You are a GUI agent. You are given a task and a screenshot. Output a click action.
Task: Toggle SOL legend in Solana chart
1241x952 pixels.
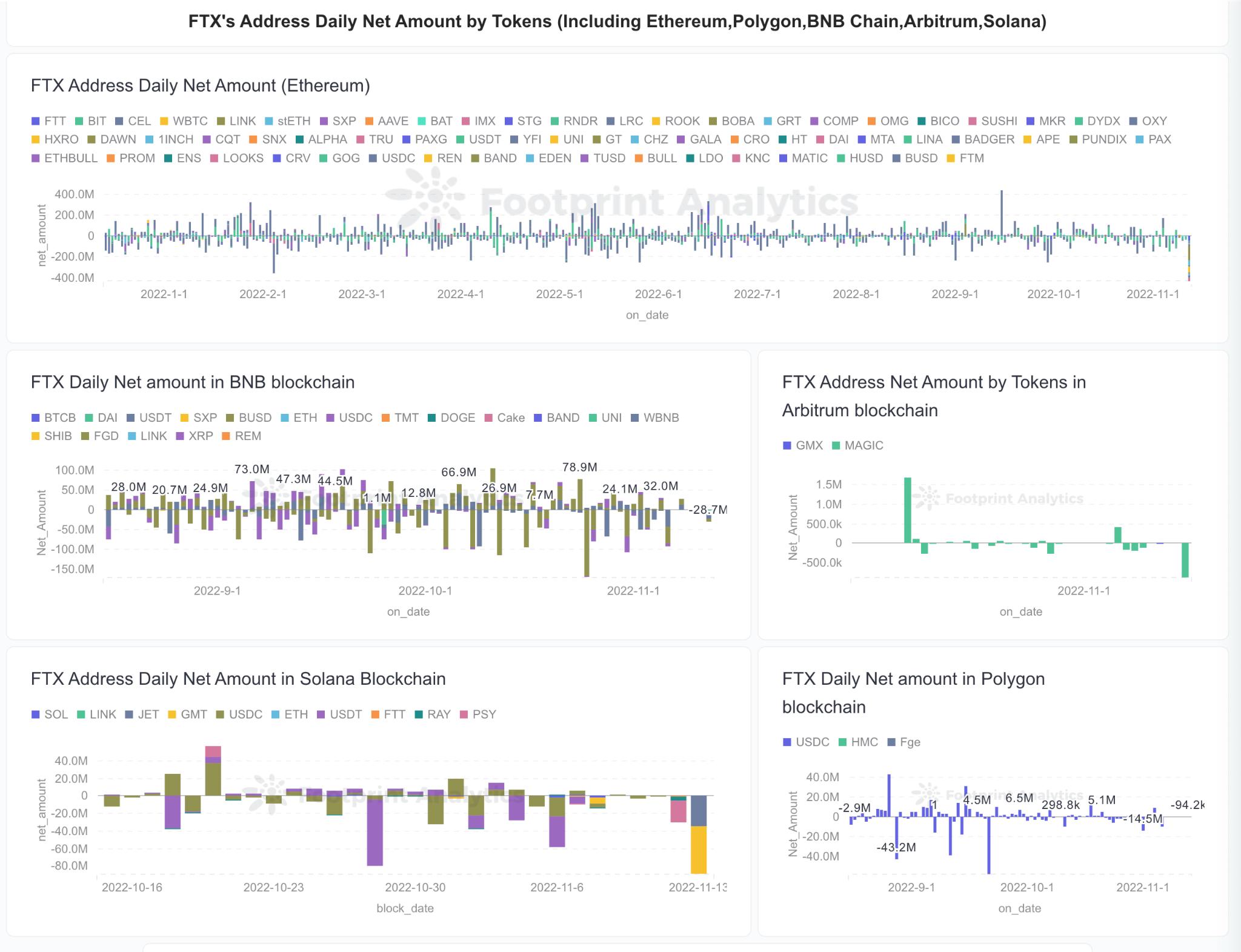(x=50, y=714)
